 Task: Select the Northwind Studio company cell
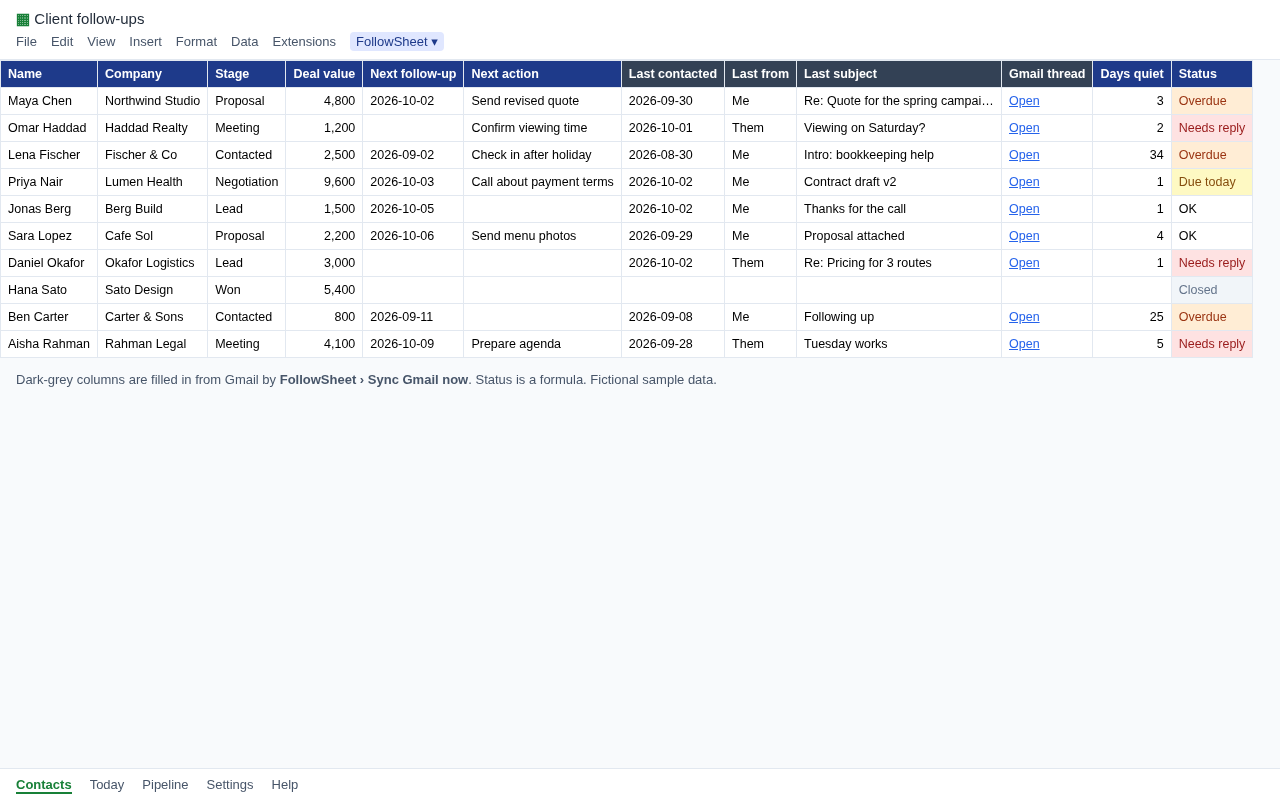153,101
